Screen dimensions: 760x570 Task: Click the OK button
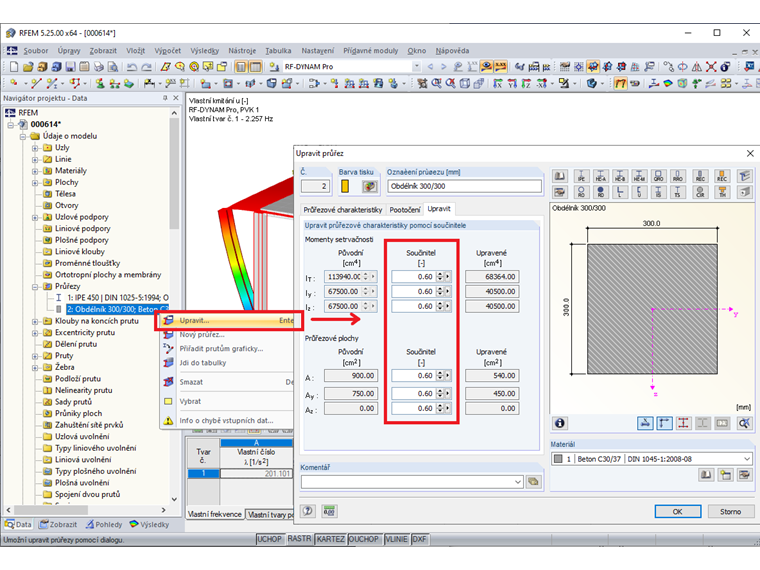pyautogui.click(x=678, y=511)
